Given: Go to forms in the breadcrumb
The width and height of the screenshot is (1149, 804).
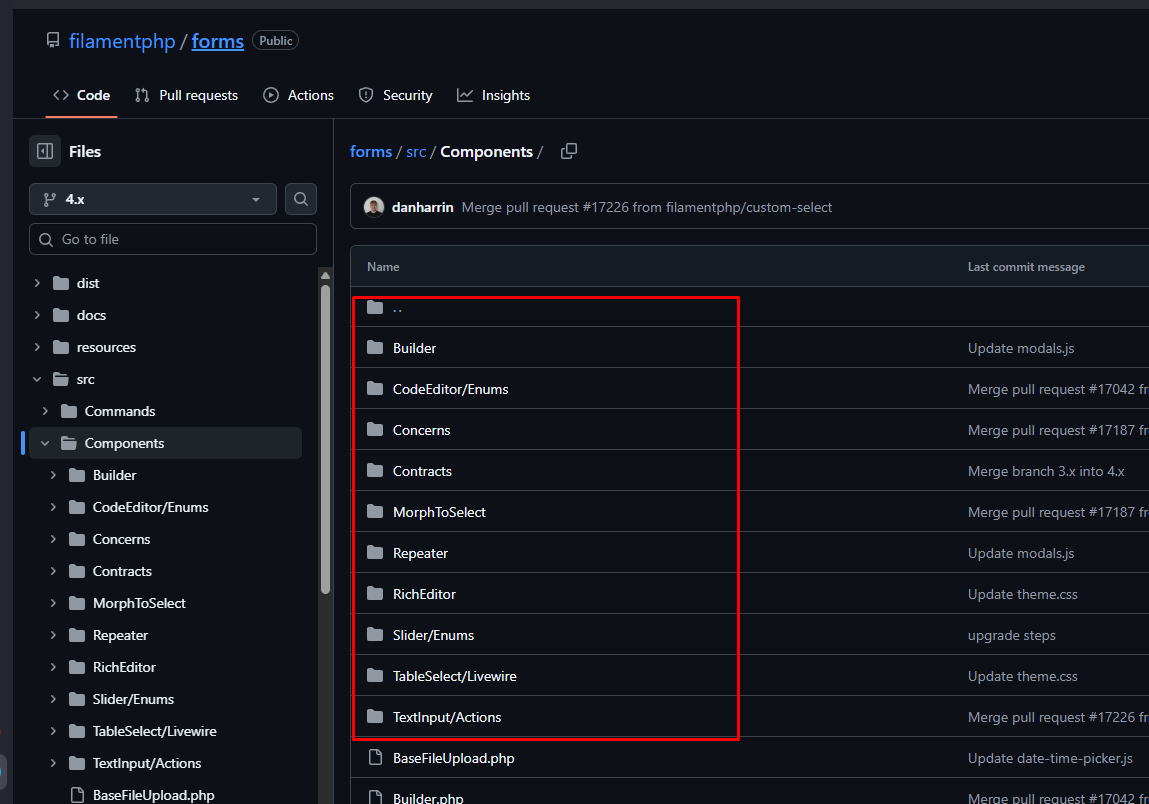Looking at the screenshot, I should [371, 152].
